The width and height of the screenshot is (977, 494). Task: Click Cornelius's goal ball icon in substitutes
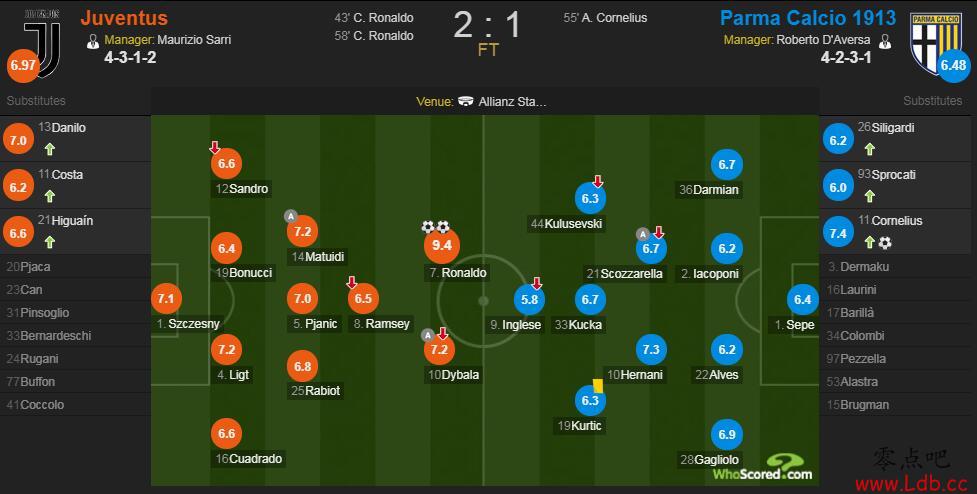click(885, 243)
